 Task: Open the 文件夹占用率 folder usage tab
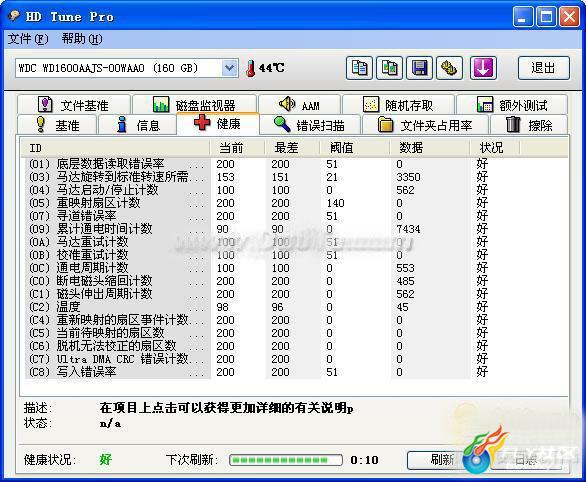425,124
